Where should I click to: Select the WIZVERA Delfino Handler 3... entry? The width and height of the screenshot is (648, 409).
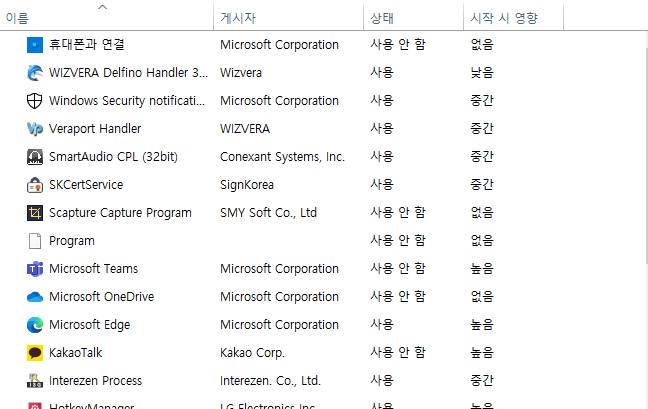click(x=128, y=73)
